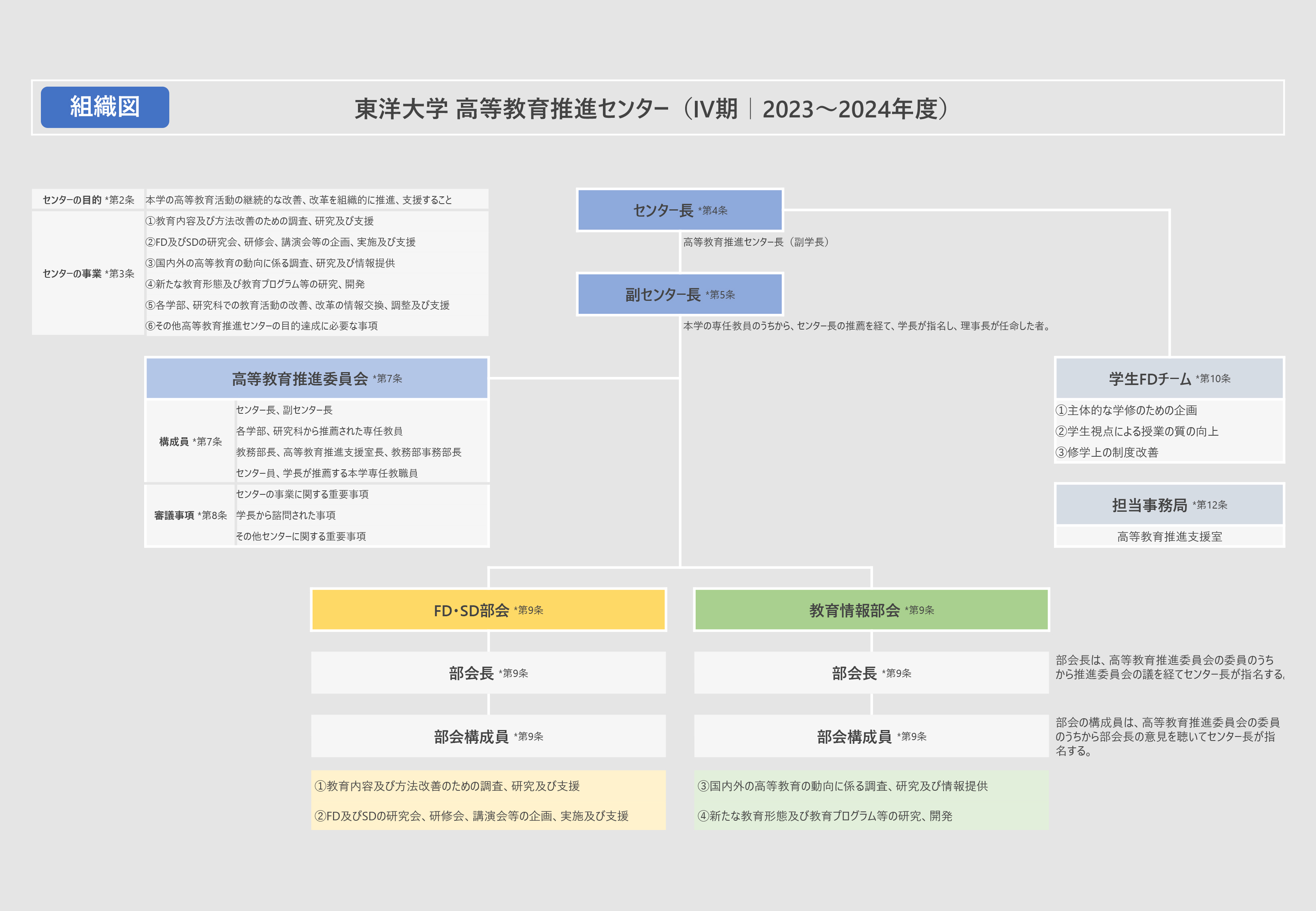Select the yellow FD・SD部会 box
Image resolution: width=1316 pixels, height=911 pixels.
tap(488, 610)
